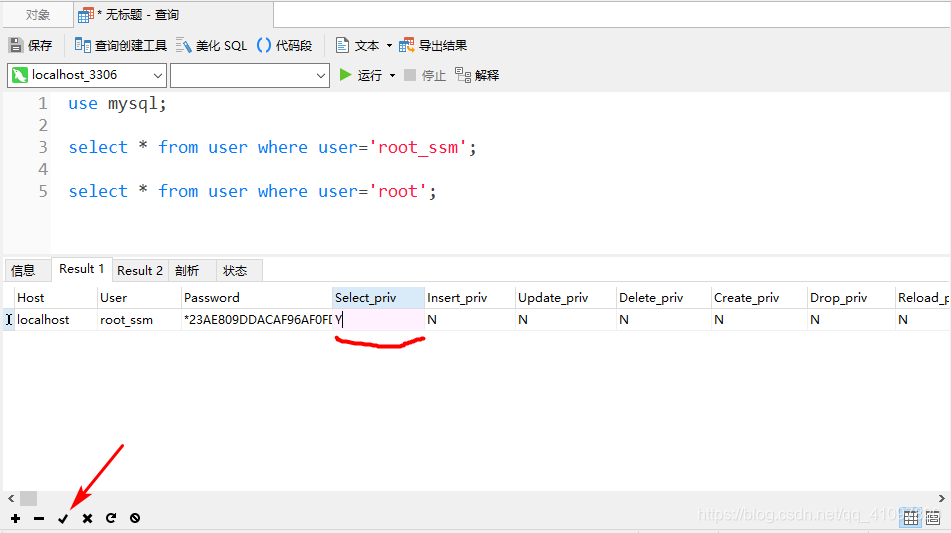Apply changes with the checkmark icon
This screenshot has height=533, width=951.
pos(63,518)
